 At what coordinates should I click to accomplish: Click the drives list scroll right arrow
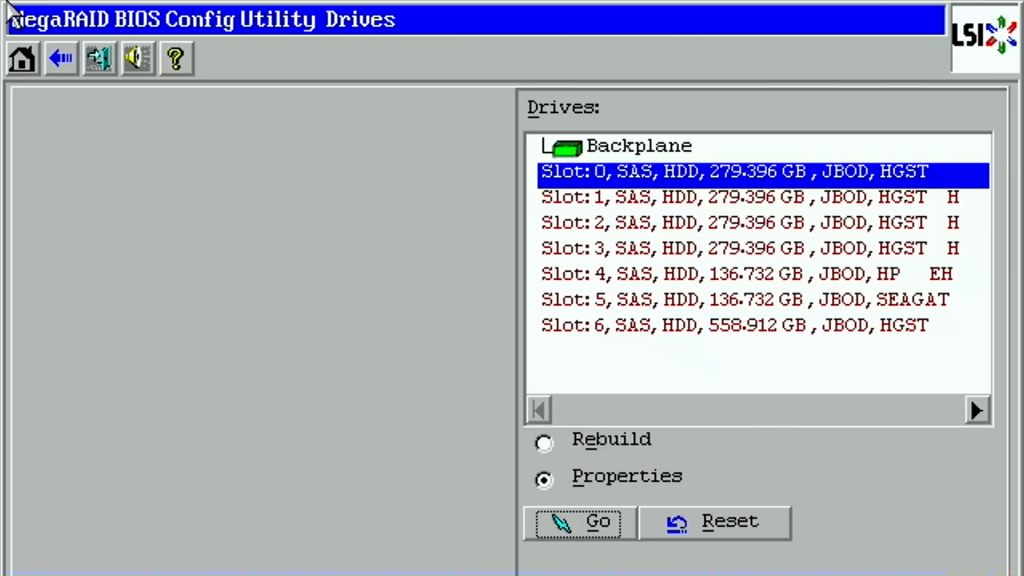pyautogui.click(x=977, y=410)
